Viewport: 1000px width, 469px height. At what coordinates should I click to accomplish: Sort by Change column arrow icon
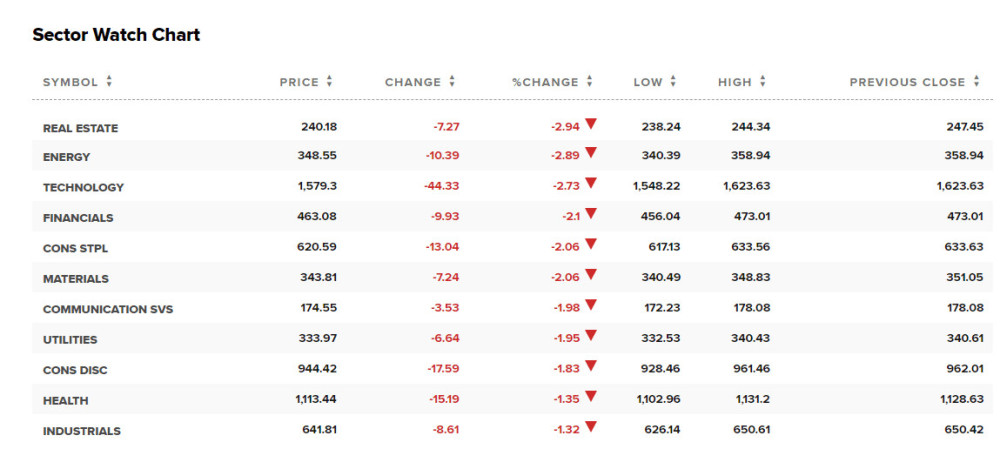coord(452,82)
